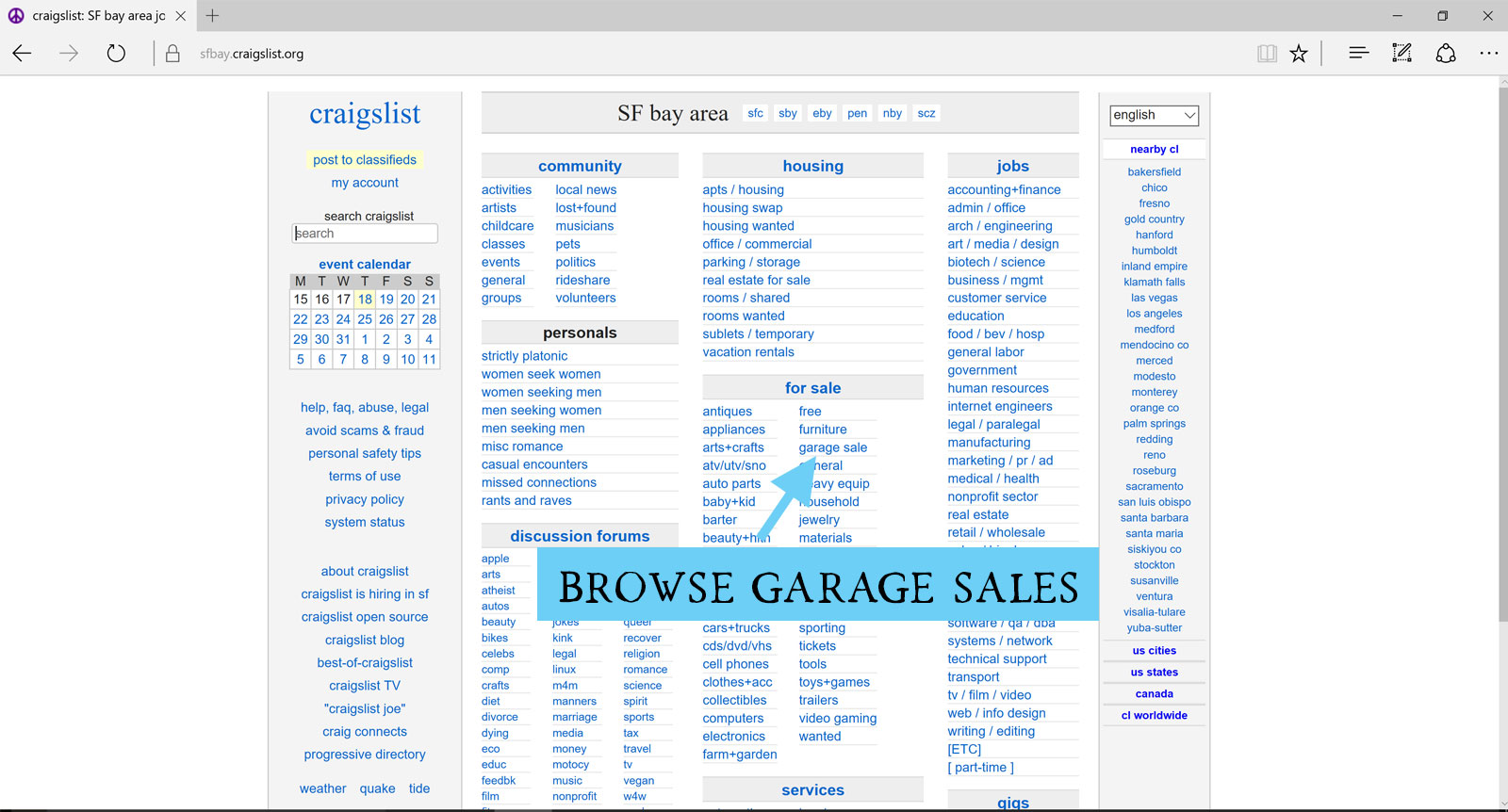Open accounting+finance jobs
The image size is (1508, 812).
click(x=1004, y=189)
